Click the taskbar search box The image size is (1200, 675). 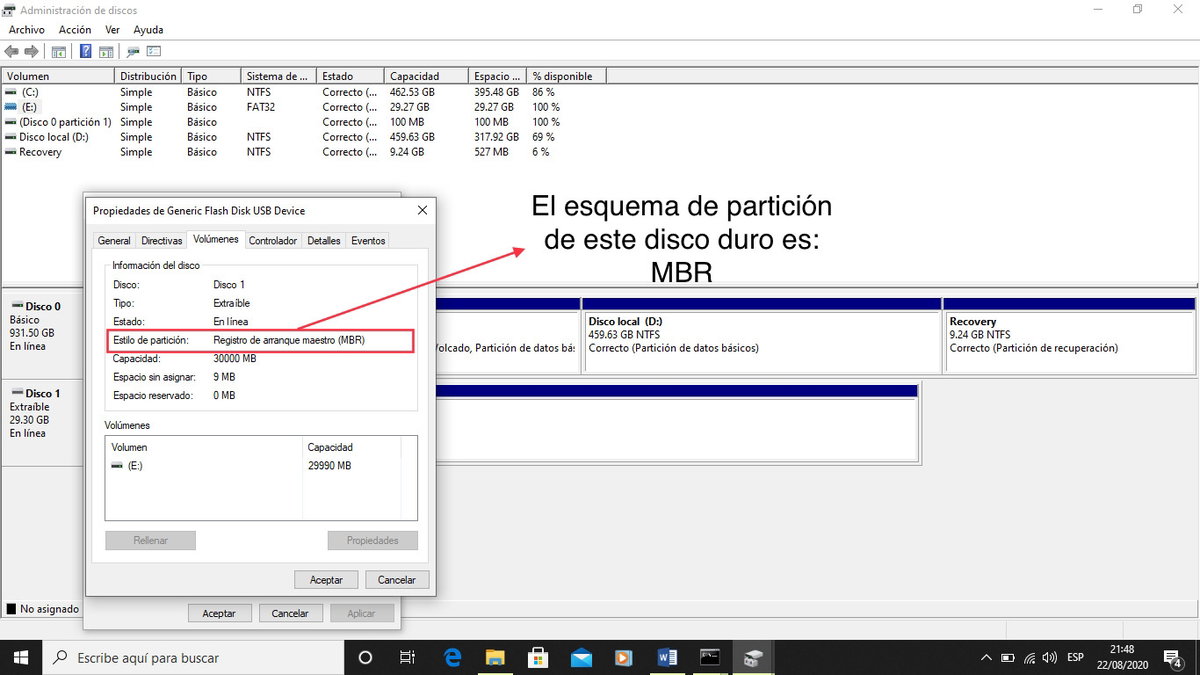192,657
